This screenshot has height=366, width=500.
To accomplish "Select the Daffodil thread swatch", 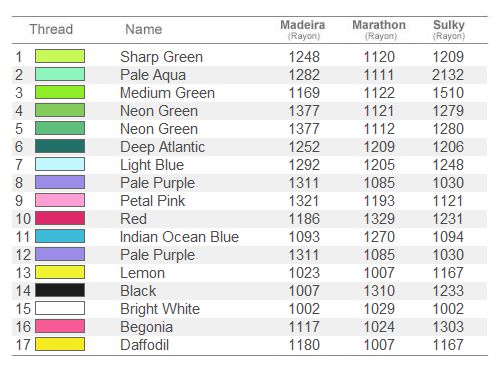I will [x=60, y=344].
